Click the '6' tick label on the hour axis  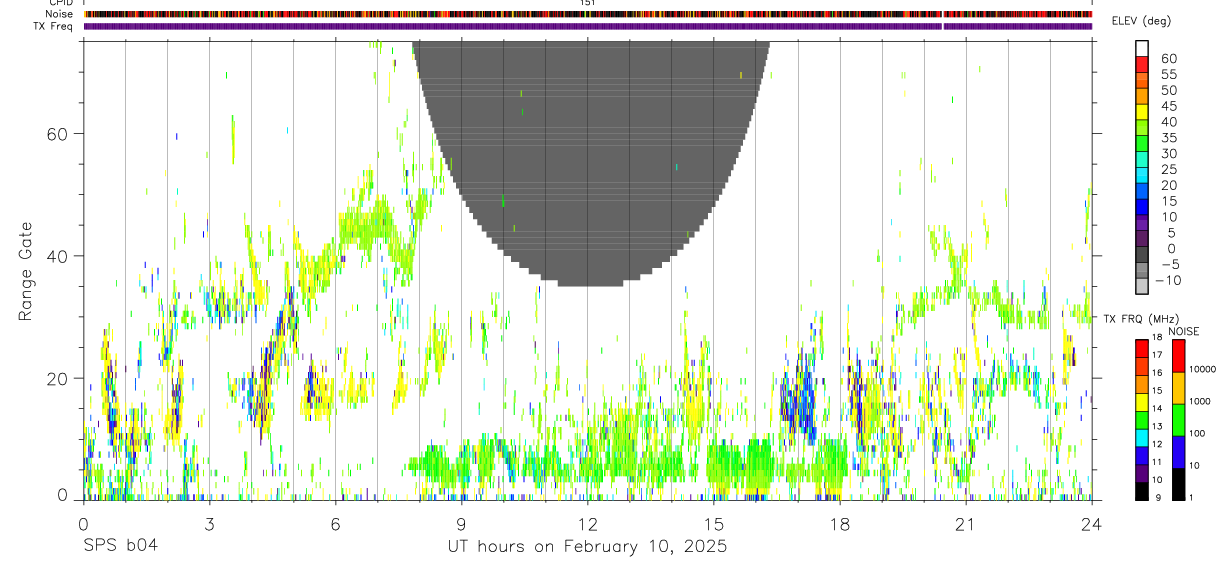(x=335, y=525)
